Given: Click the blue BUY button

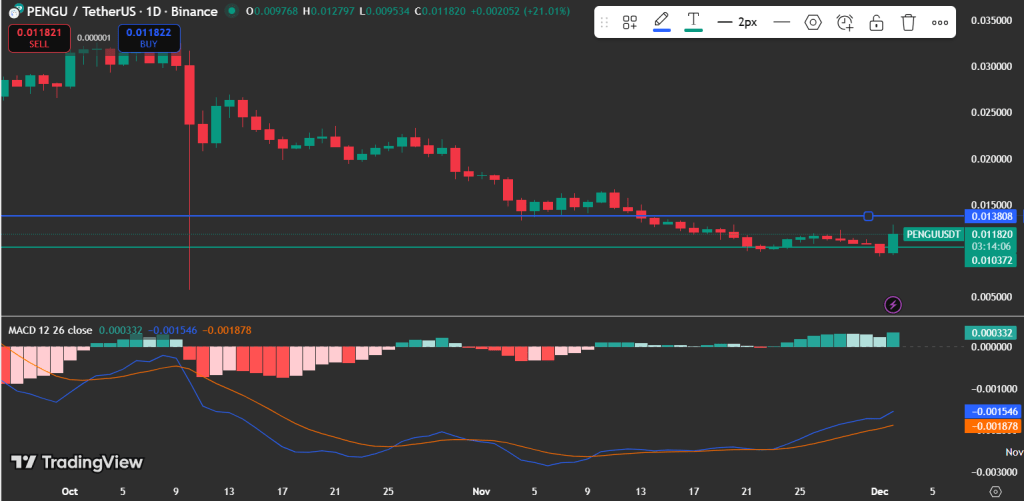Looking at the screenshot, I should point(149,38).
